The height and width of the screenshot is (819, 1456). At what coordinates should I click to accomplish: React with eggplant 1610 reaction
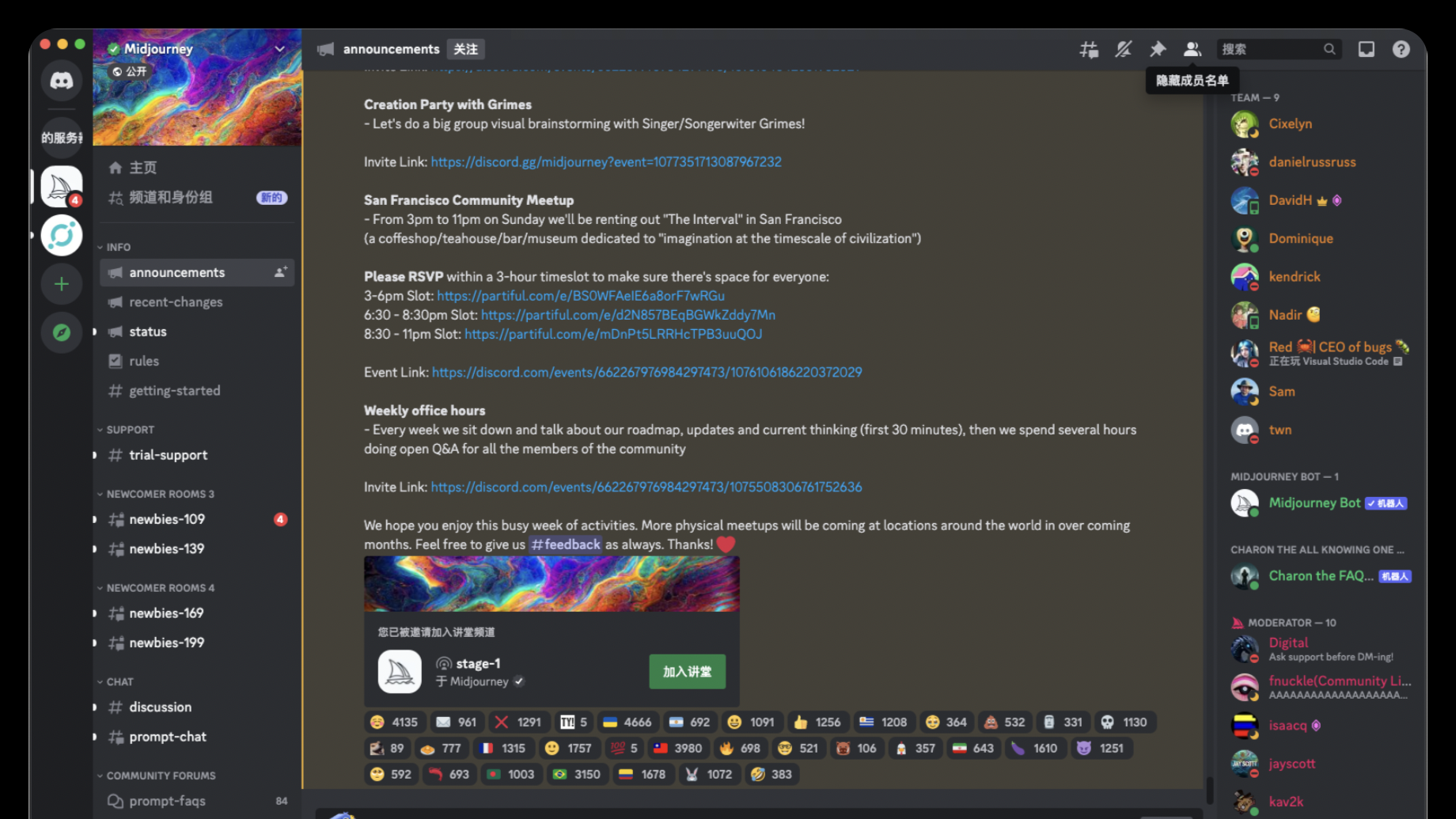(x=1034, y=748)
